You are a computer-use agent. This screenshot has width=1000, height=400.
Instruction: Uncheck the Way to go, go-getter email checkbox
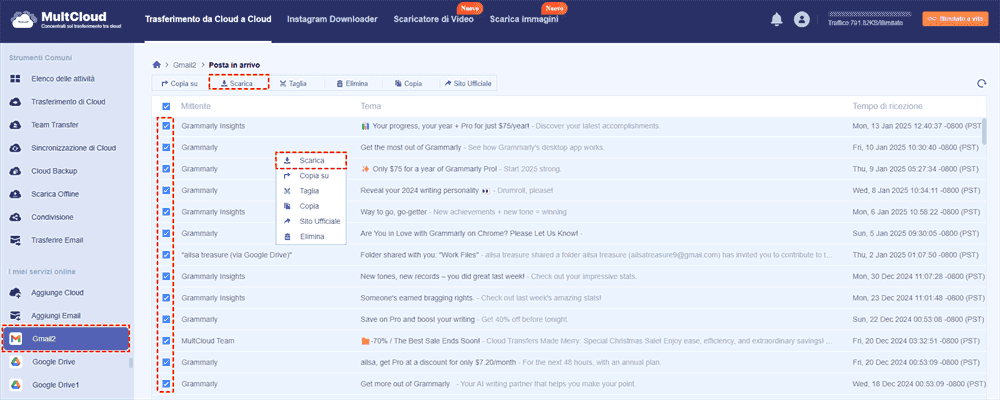tap(166, 212)
